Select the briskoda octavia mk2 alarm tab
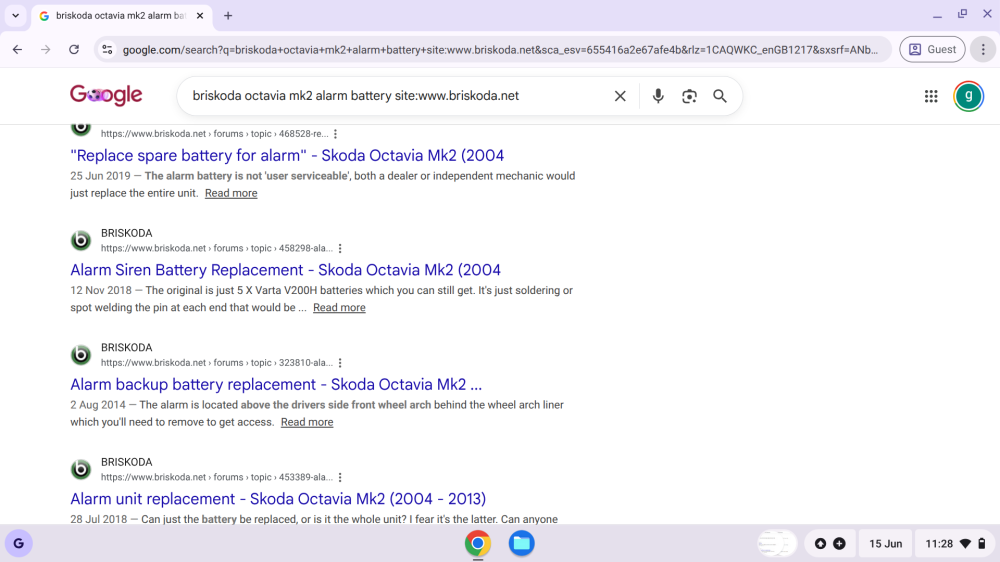The image size is (1000, 562). [121, 15]
